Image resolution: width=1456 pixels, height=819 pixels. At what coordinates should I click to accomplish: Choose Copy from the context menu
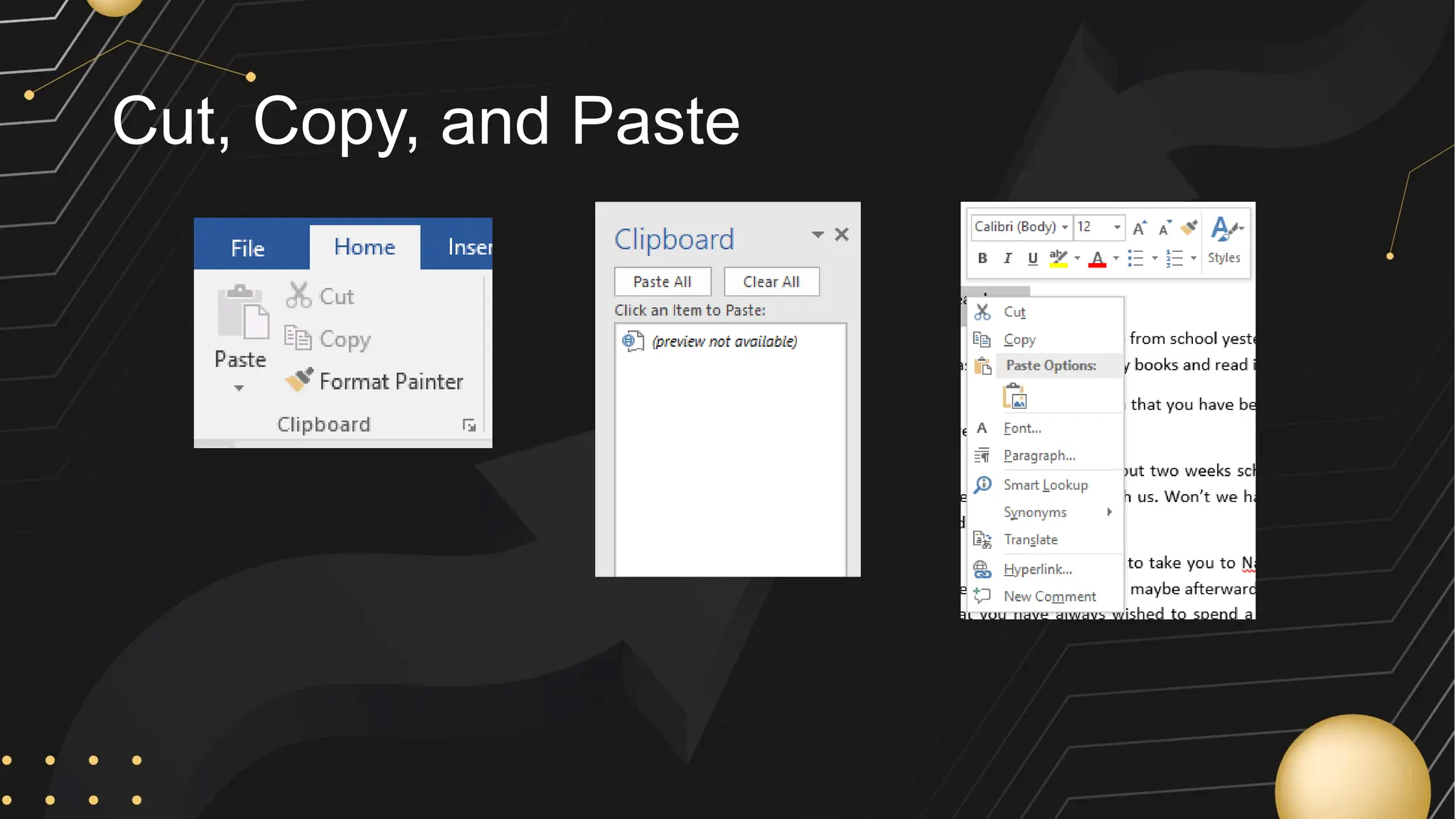pyautogui.click(x=1046, y=339)
